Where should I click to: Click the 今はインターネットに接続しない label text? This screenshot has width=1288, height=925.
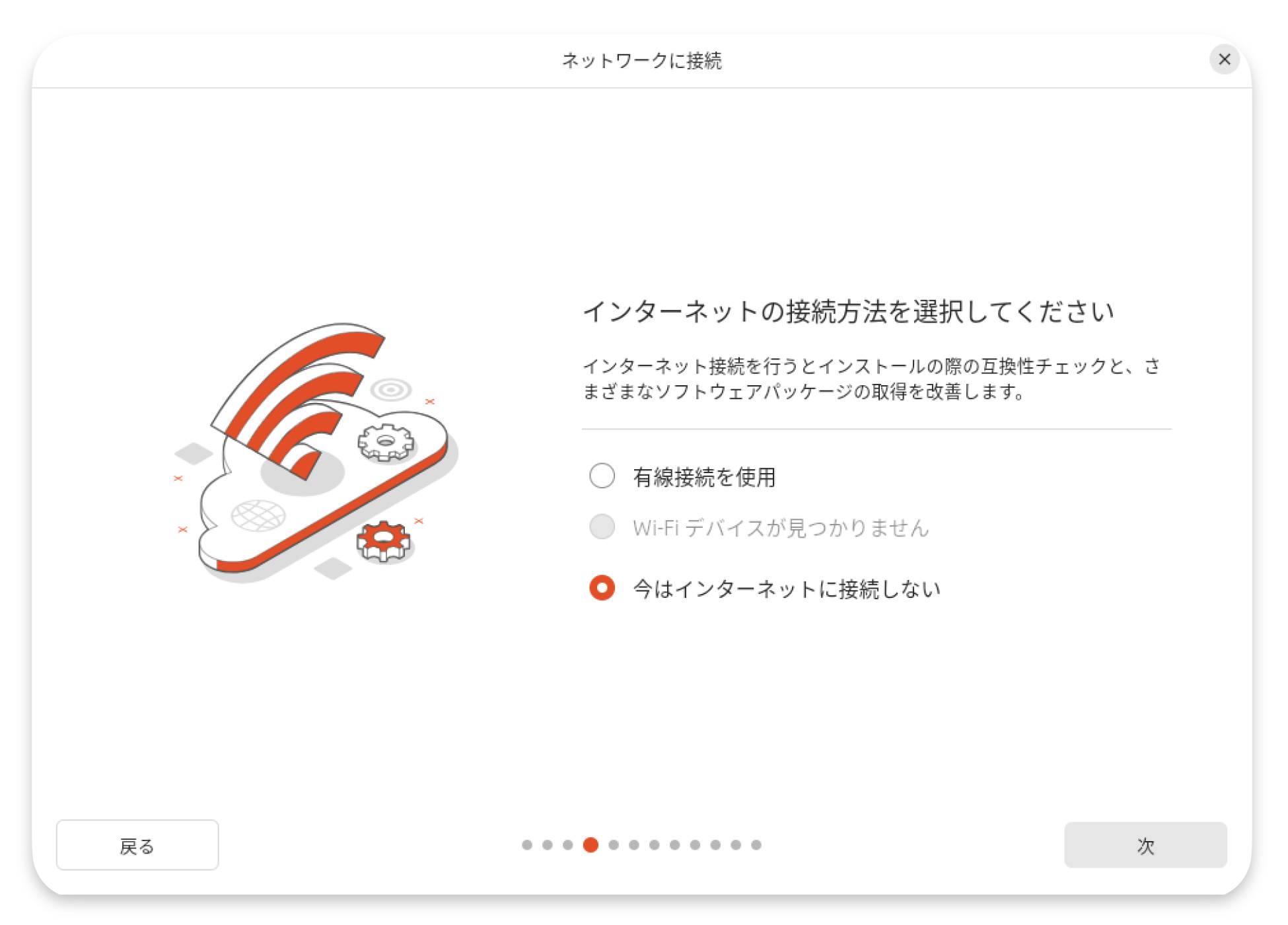point(786,588)
